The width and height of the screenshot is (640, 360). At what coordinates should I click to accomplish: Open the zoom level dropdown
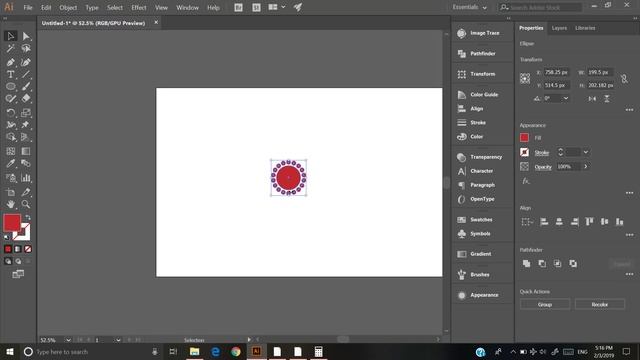tap(68, 340)
